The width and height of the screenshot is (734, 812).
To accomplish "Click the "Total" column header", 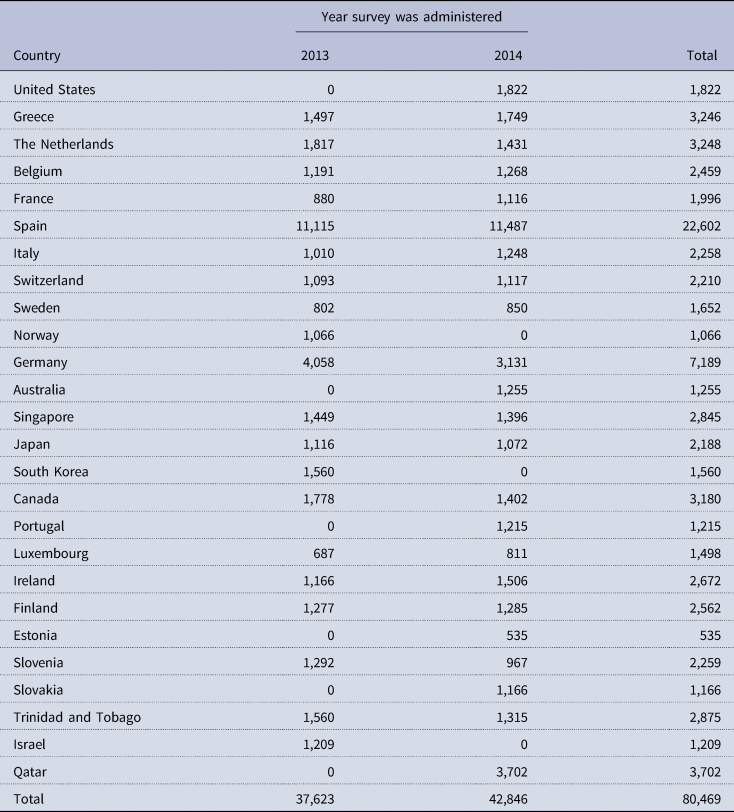I will click(x=703, y=55).
